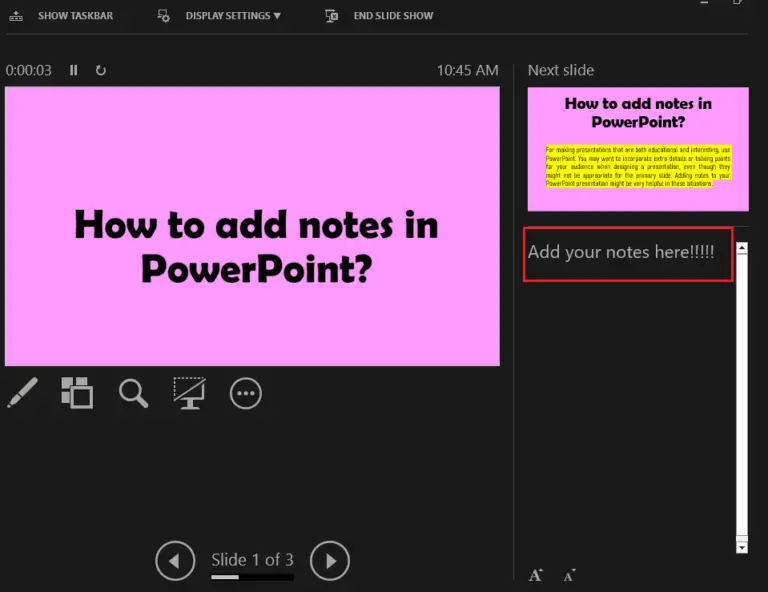768x592 pixels.
Task: Click the magnifier zoom into slide icon
Action: click(133, 393)
